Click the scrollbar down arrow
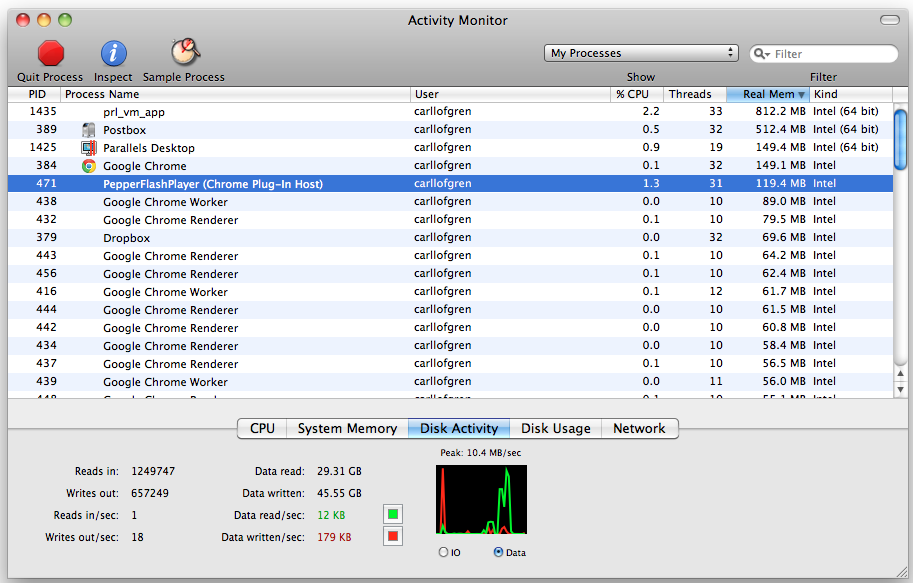Screen dimensions: 913x583 coord(900,390)
